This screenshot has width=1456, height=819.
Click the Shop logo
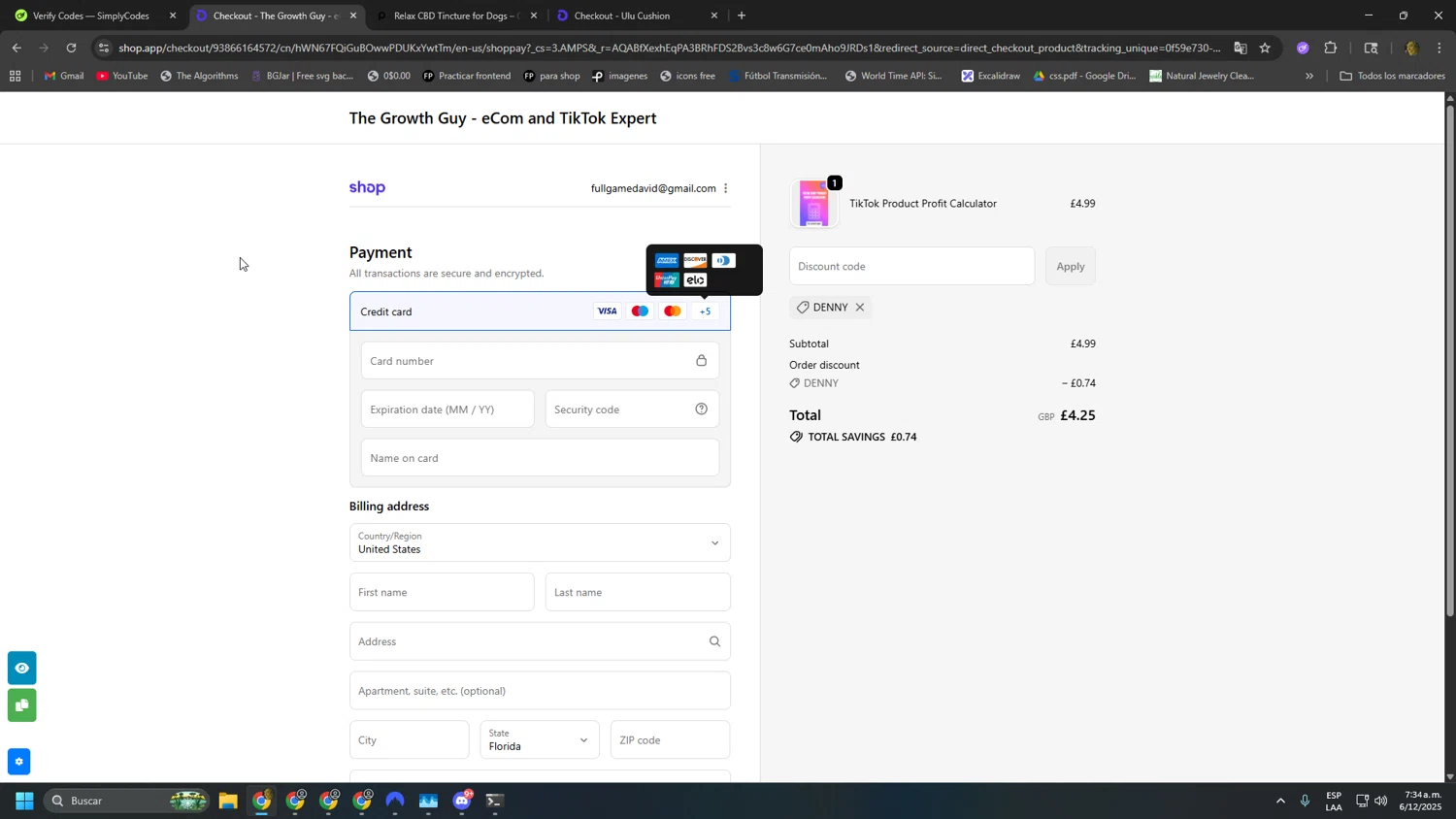367,188
